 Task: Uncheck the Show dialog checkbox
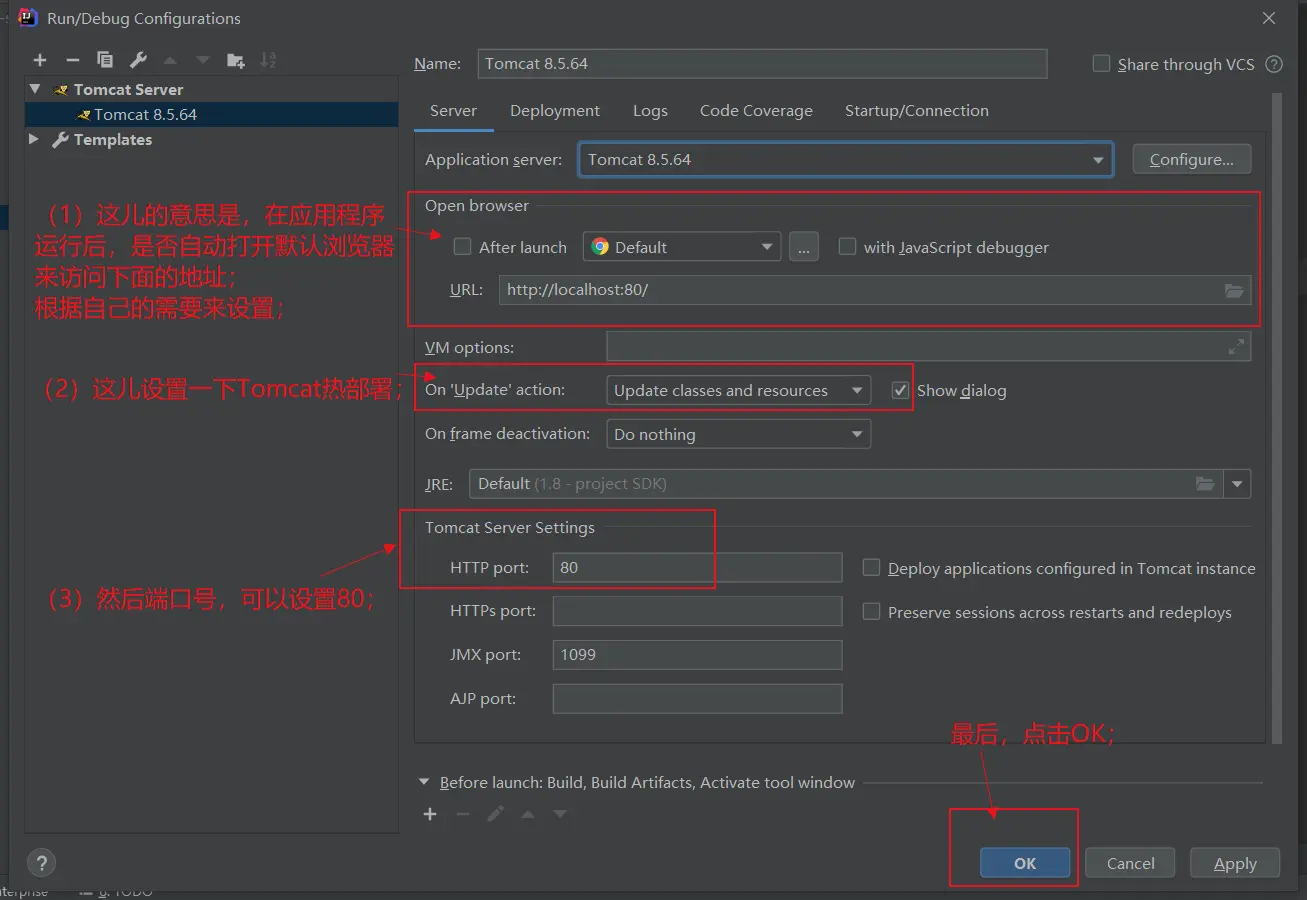[x=900, y=390]
